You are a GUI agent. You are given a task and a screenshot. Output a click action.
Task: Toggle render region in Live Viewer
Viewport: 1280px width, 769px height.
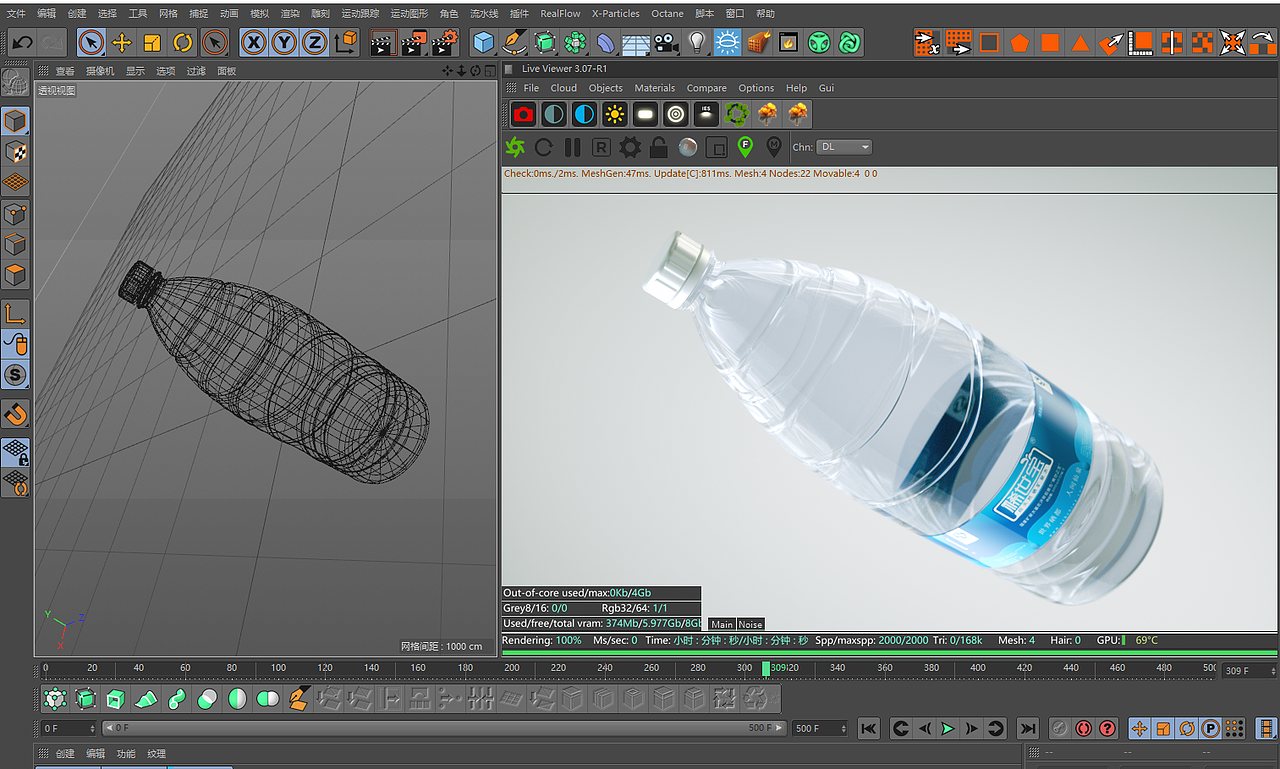[x=717, y=147]
